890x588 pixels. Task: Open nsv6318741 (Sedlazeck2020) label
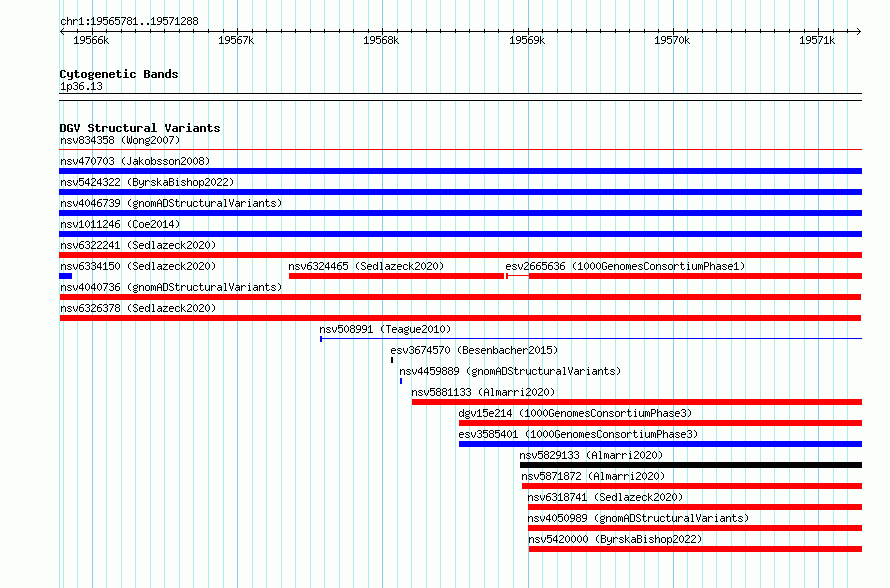605,497
